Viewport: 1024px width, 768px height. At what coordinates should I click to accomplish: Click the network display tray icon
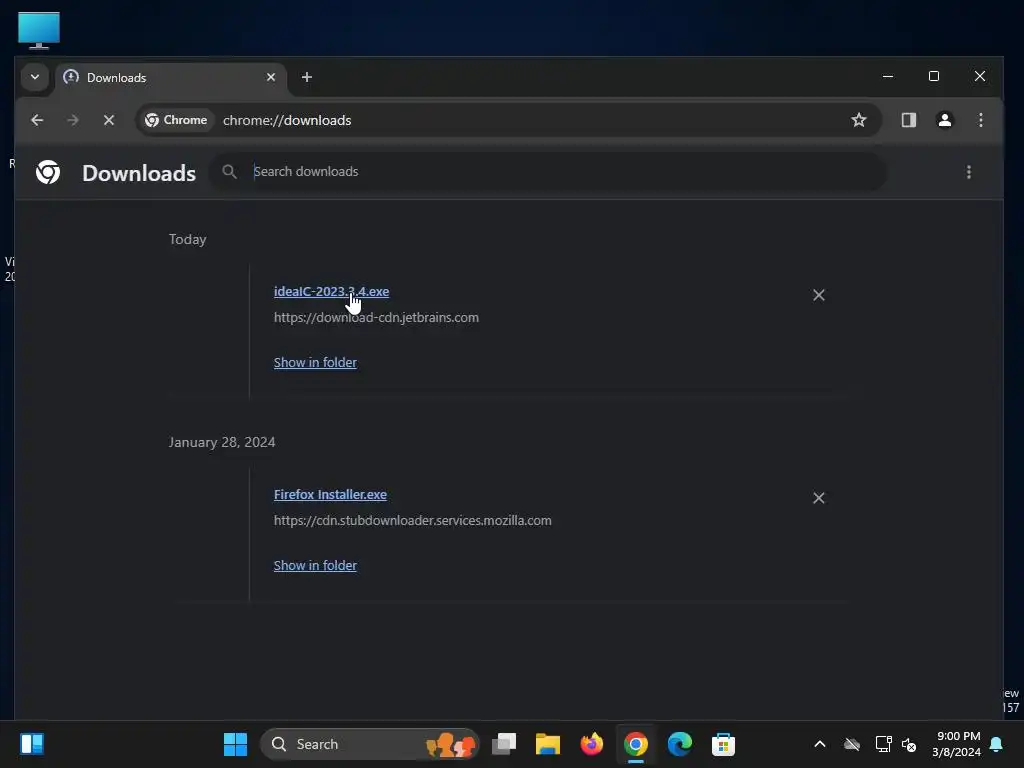coord(883,744)
